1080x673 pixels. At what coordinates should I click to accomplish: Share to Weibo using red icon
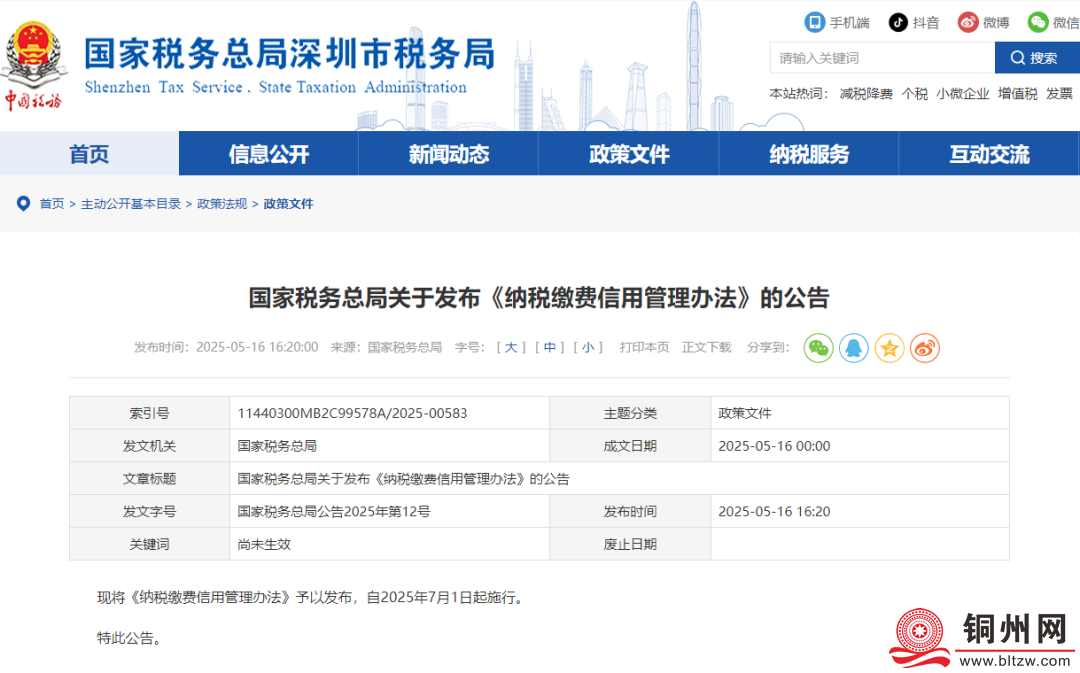pos(925,348)
